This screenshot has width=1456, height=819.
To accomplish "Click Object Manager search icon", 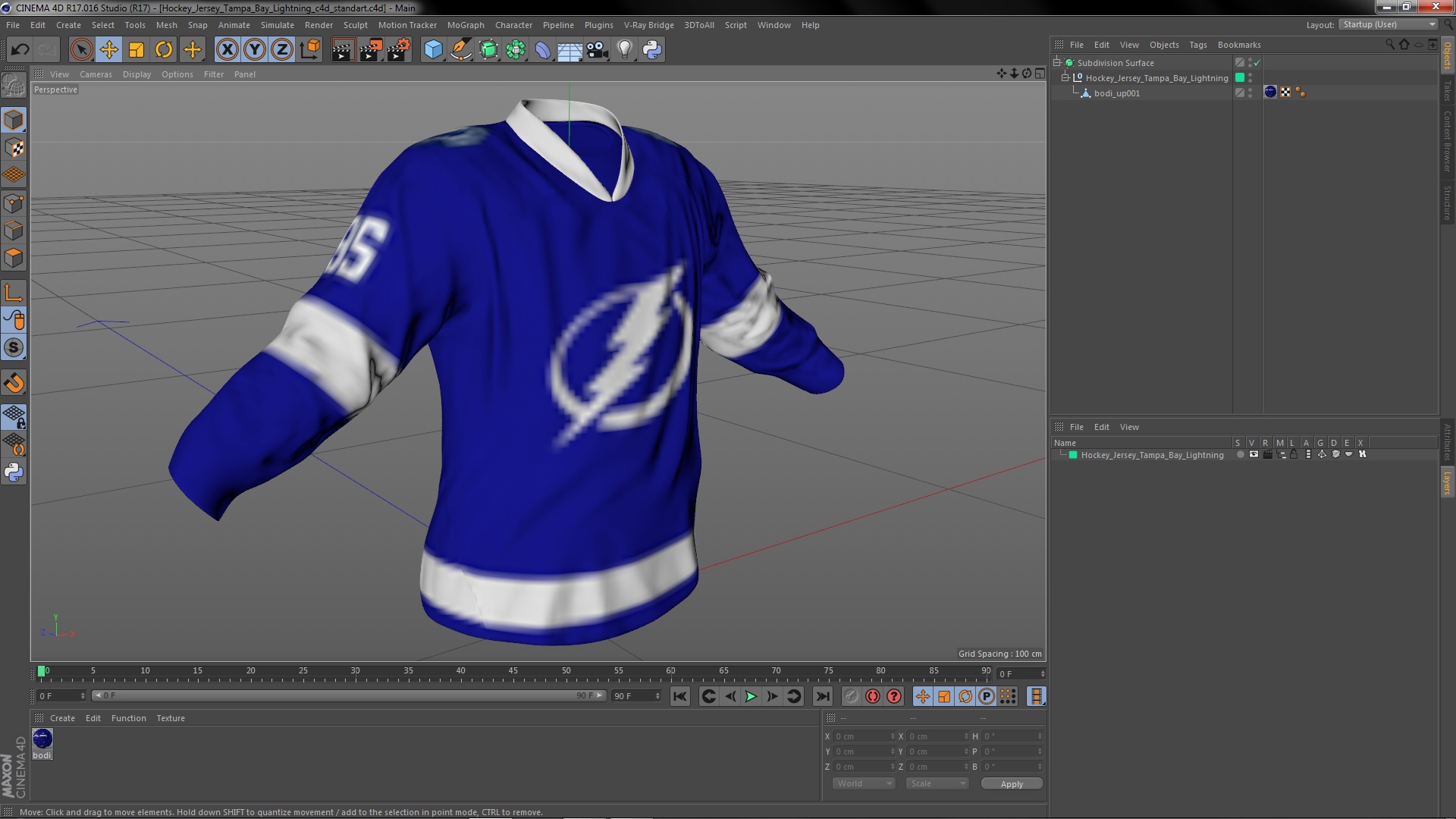I will (x=1389, y=45).
